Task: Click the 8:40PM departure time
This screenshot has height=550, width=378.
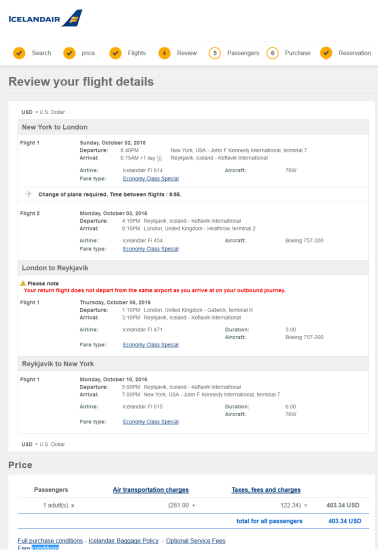Action: coord(129,150)
